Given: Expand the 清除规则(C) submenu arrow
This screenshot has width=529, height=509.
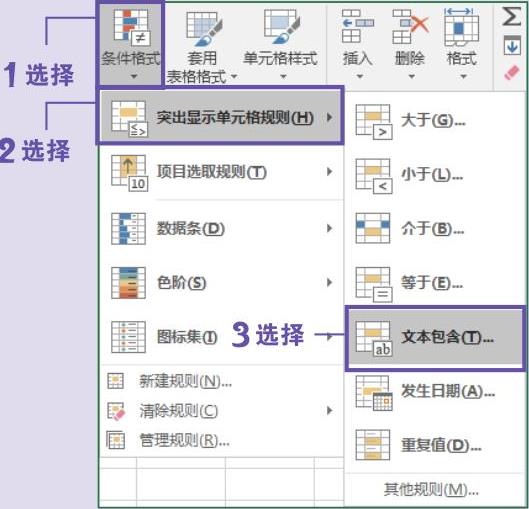Looking at the screenshot, I should 330,411.
